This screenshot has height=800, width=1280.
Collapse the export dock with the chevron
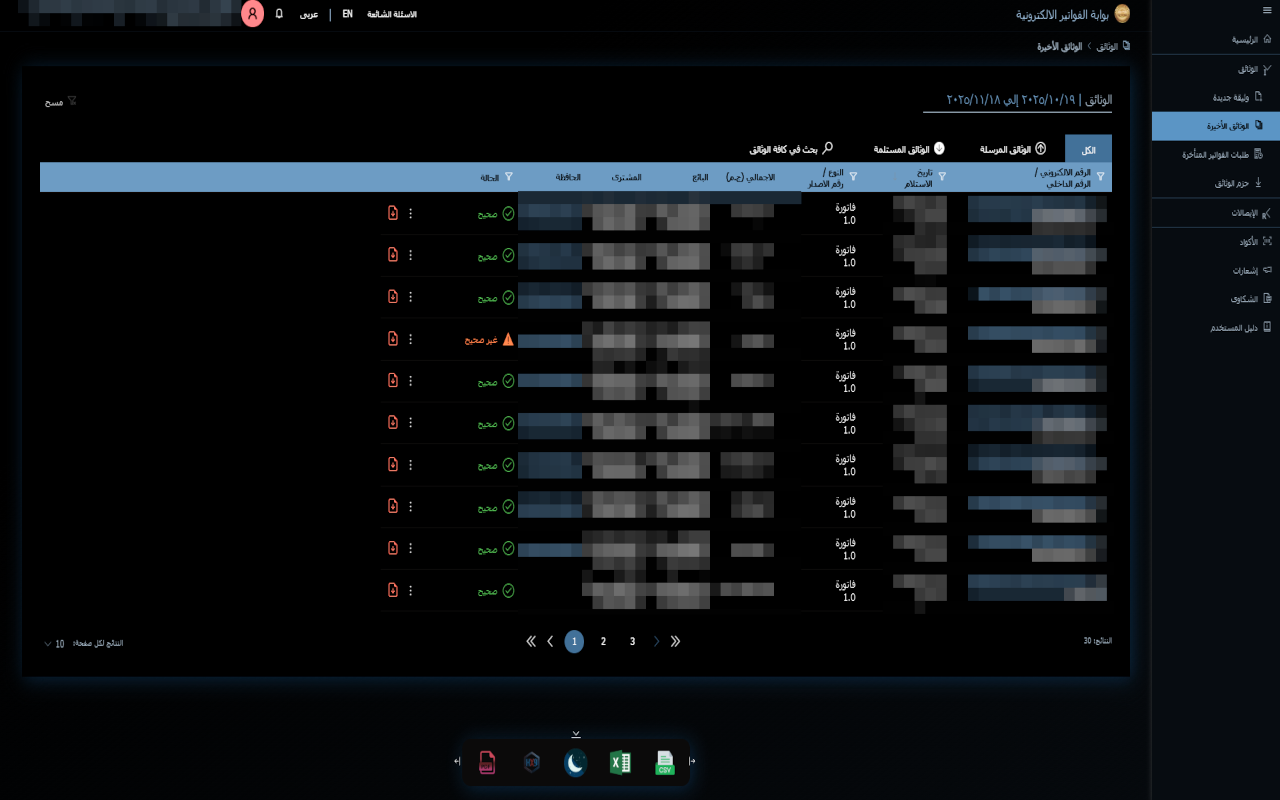click(x=576, y=734)
